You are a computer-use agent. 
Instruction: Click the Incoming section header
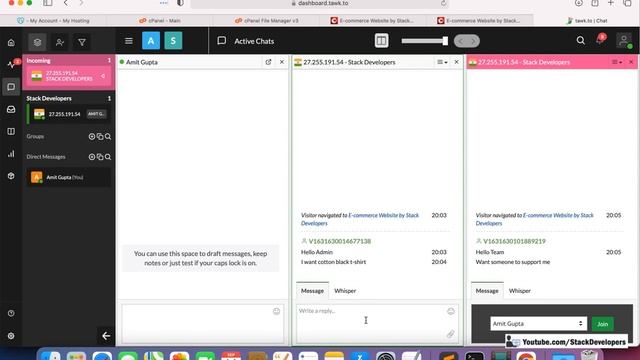point(69,60)
